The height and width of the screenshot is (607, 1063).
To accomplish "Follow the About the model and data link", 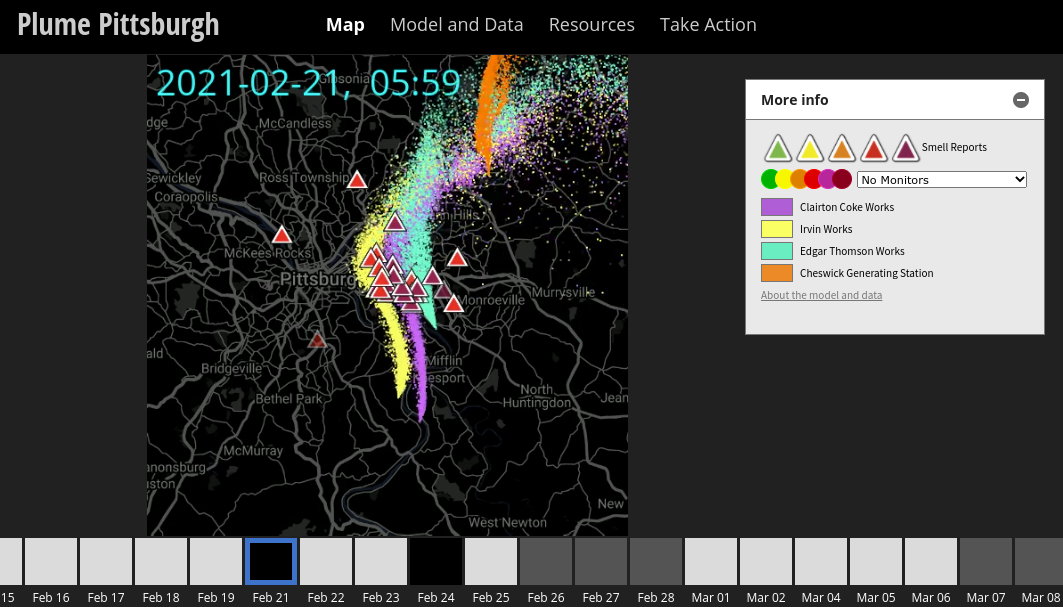I will click(x=821, y=295).
